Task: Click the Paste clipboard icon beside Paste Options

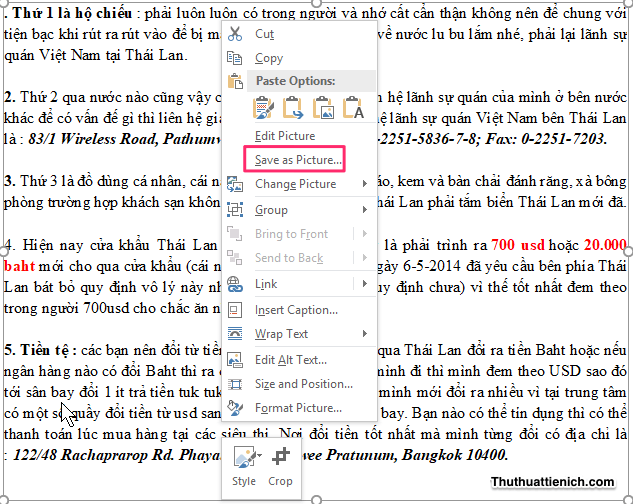Action: (235, 81)
